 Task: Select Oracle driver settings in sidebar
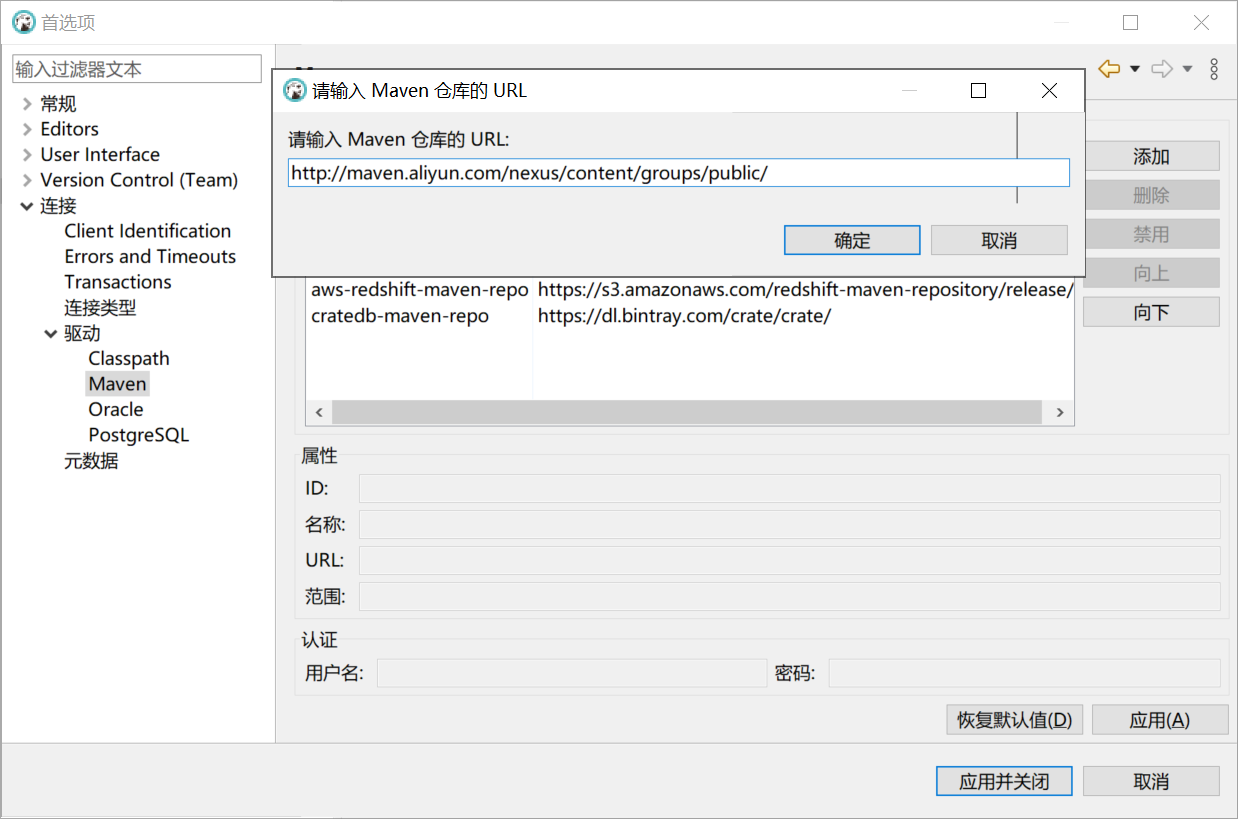[115, 409]
